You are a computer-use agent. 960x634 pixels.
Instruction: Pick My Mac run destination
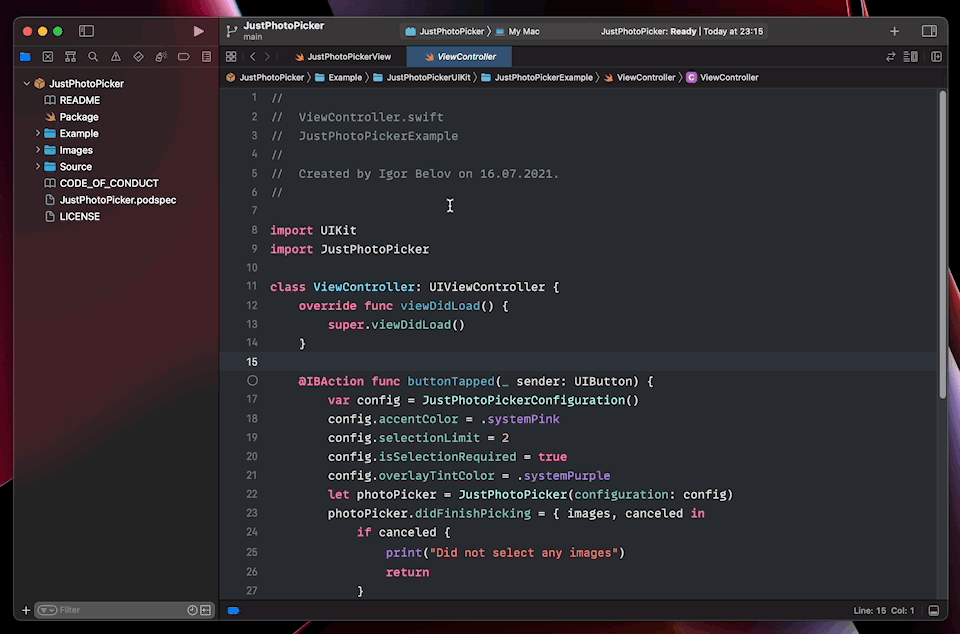click(517, 31)
